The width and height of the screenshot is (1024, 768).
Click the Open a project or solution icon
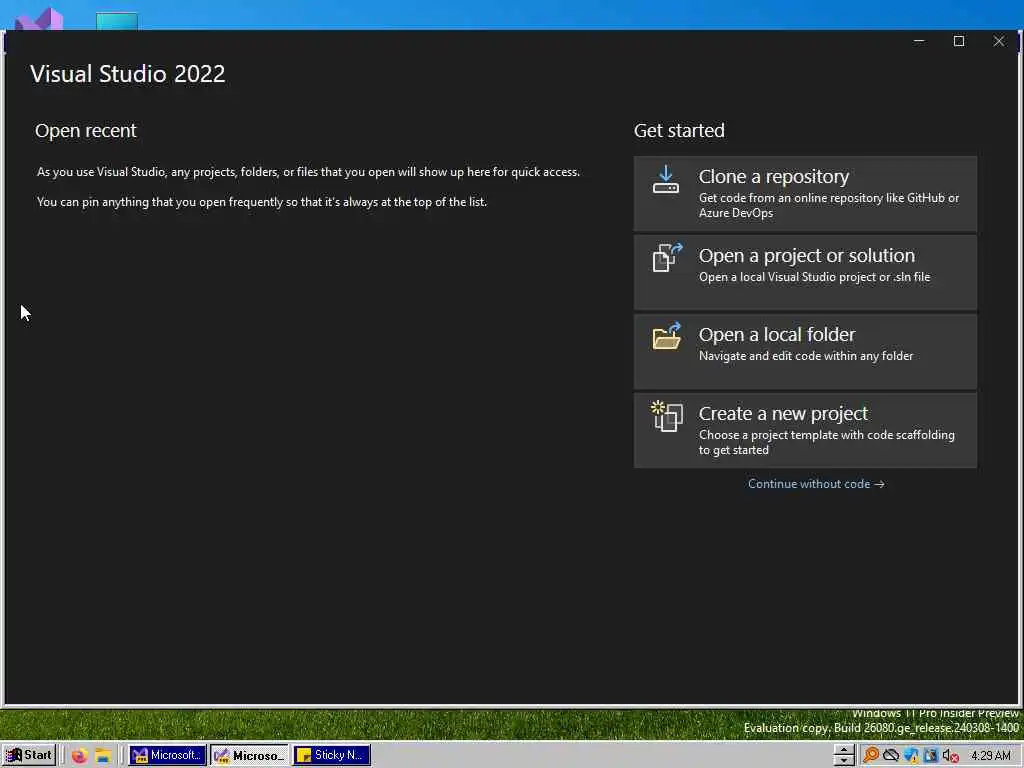point(667,257)
